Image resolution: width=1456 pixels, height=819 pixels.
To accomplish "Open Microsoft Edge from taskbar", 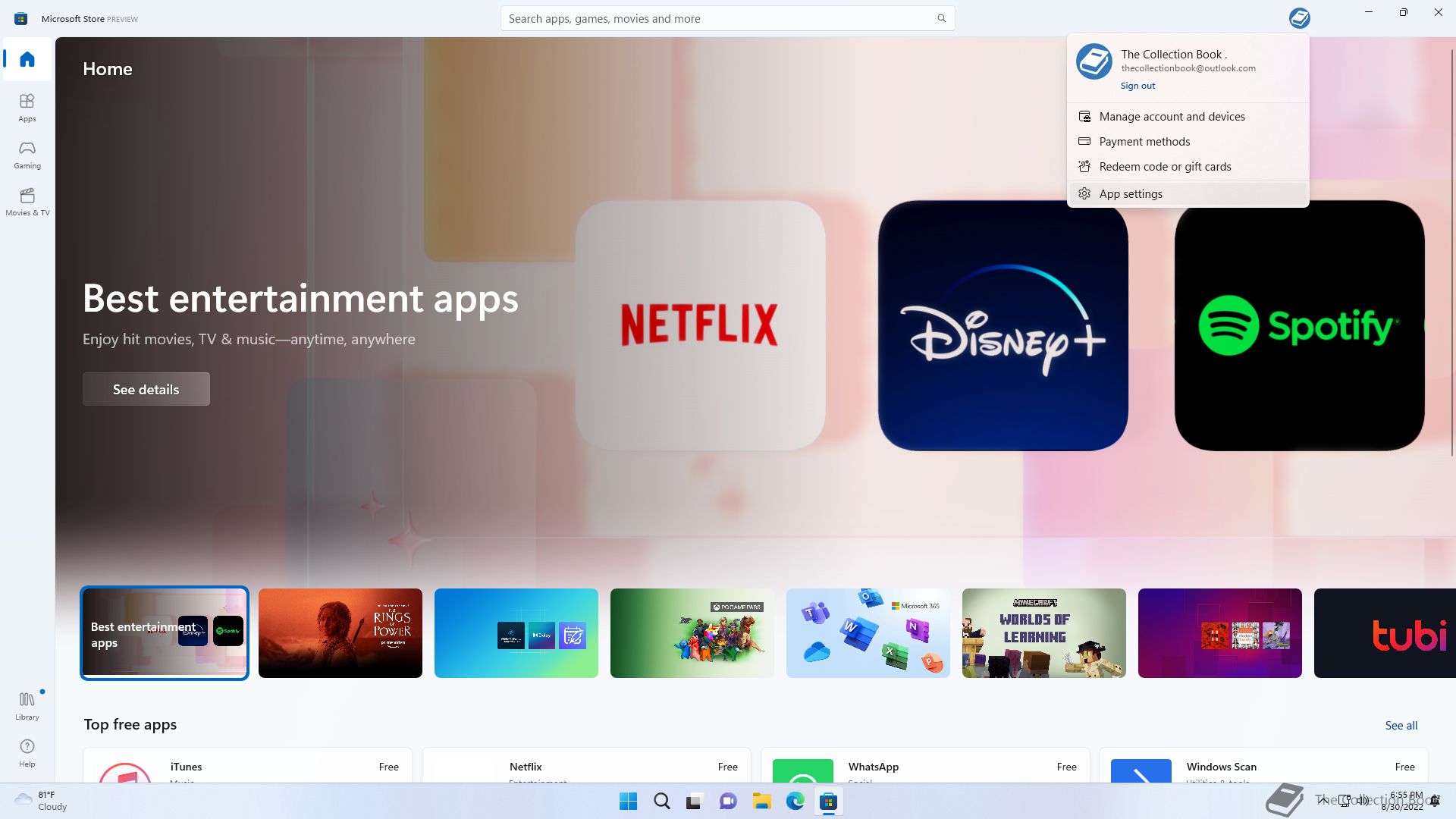I will (795, 802).
